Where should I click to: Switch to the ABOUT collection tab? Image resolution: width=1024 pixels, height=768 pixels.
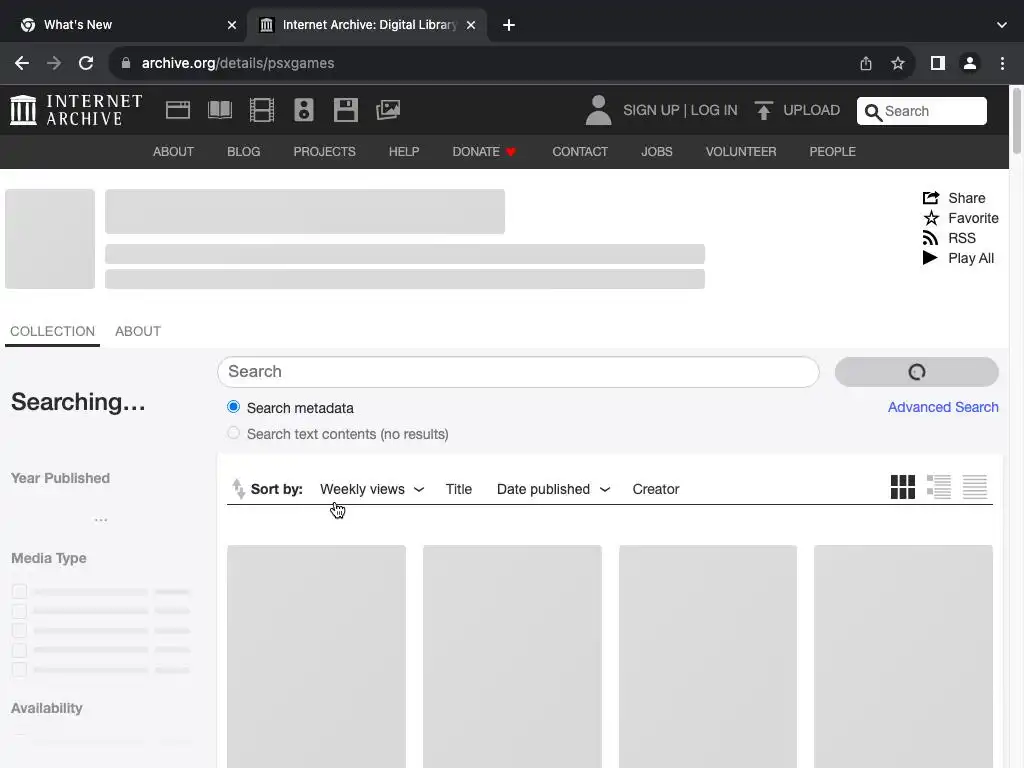(x=138, y=331)
